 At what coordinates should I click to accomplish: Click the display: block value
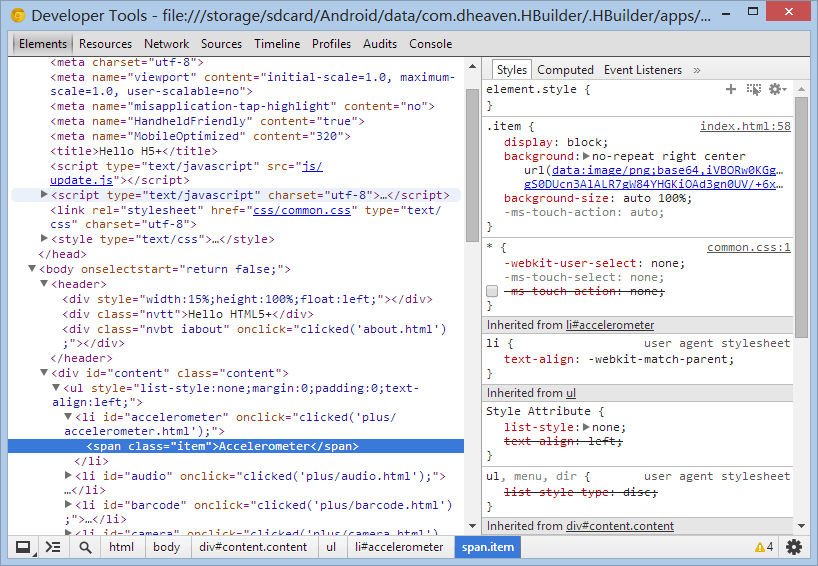[x=587, y=142]
